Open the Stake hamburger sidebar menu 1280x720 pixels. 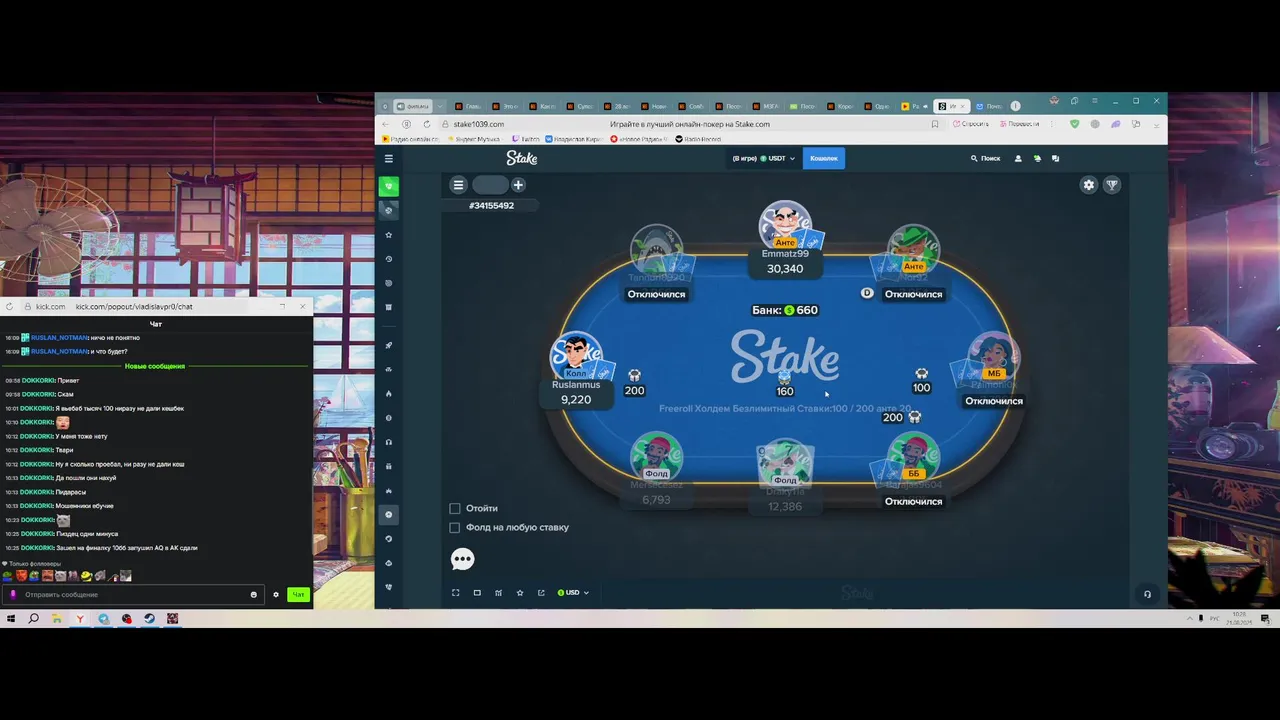[389, 158]
